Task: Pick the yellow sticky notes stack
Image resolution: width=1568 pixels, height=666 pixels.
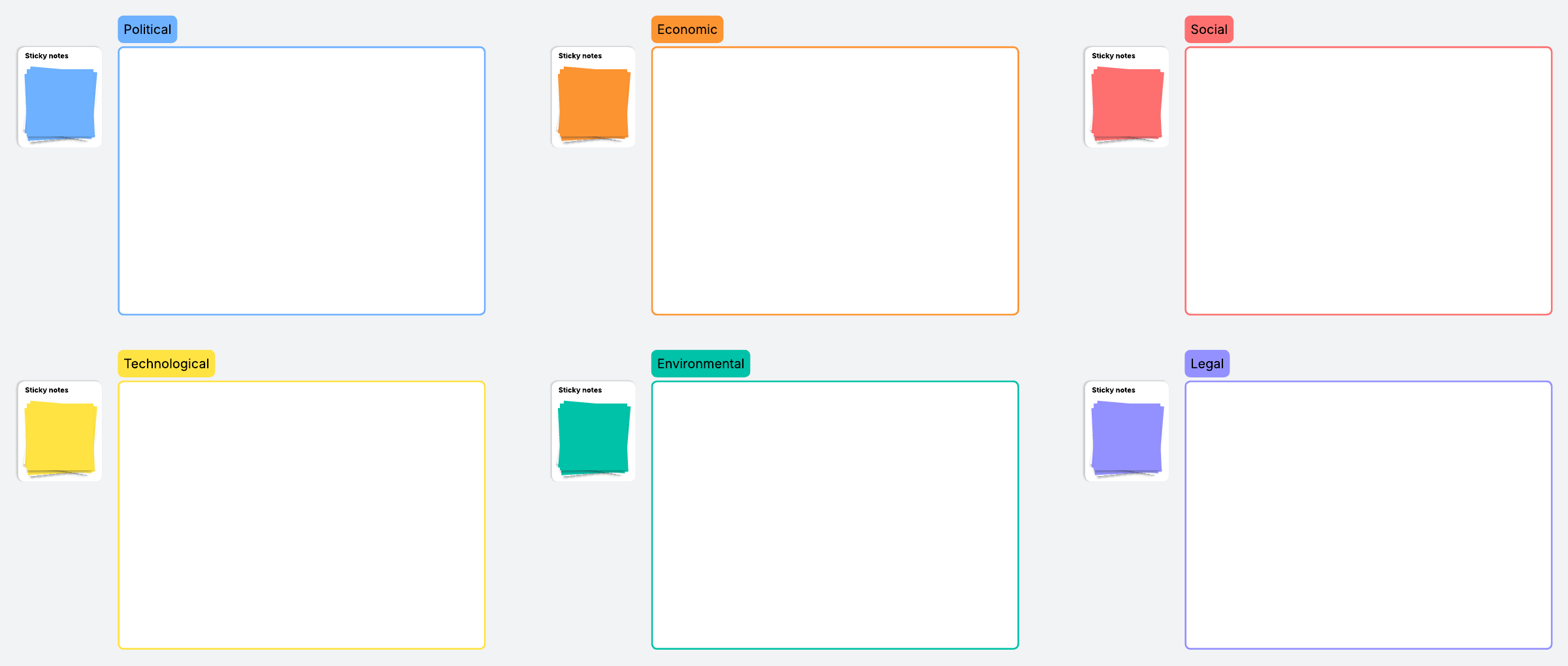Action: (60, 439)
